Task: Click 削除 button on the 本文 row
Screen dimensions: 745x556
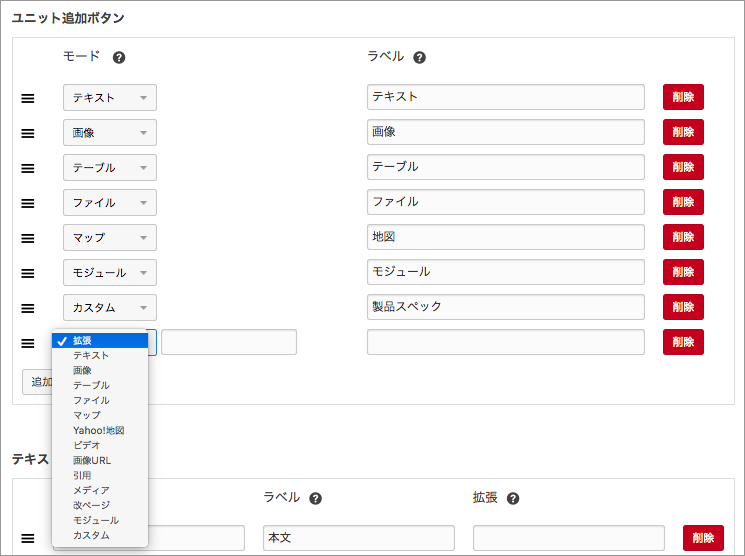Action: click(703, 538)
